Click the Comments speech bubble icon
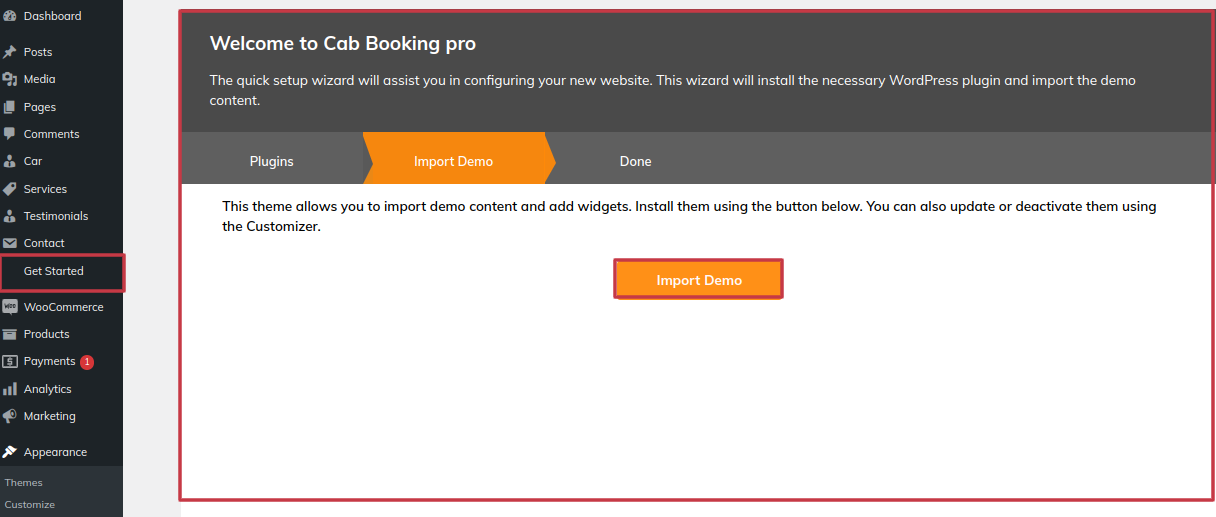1216x517 pixels. click(x=10, y=134)
